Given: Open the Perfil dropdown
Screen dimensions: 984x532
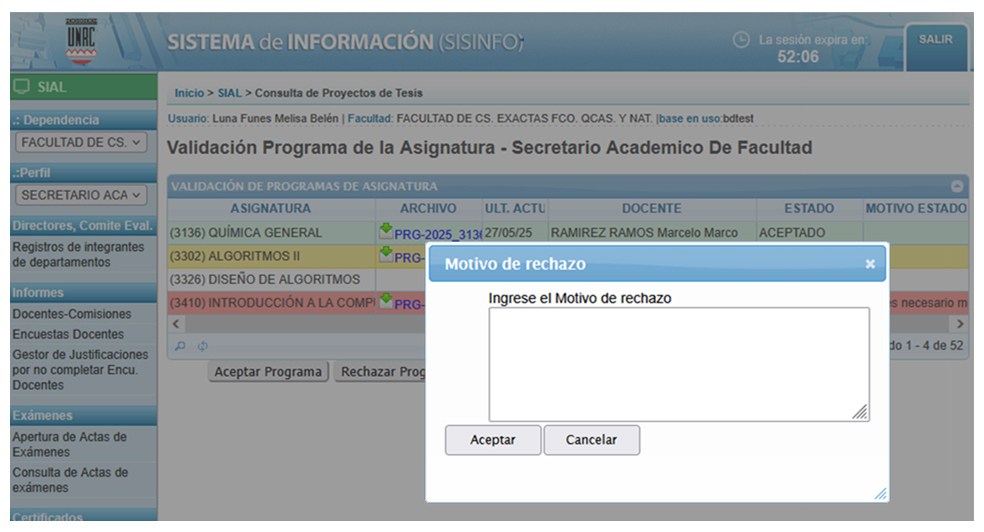Looking at the screenshot, I should click(82, 195).
